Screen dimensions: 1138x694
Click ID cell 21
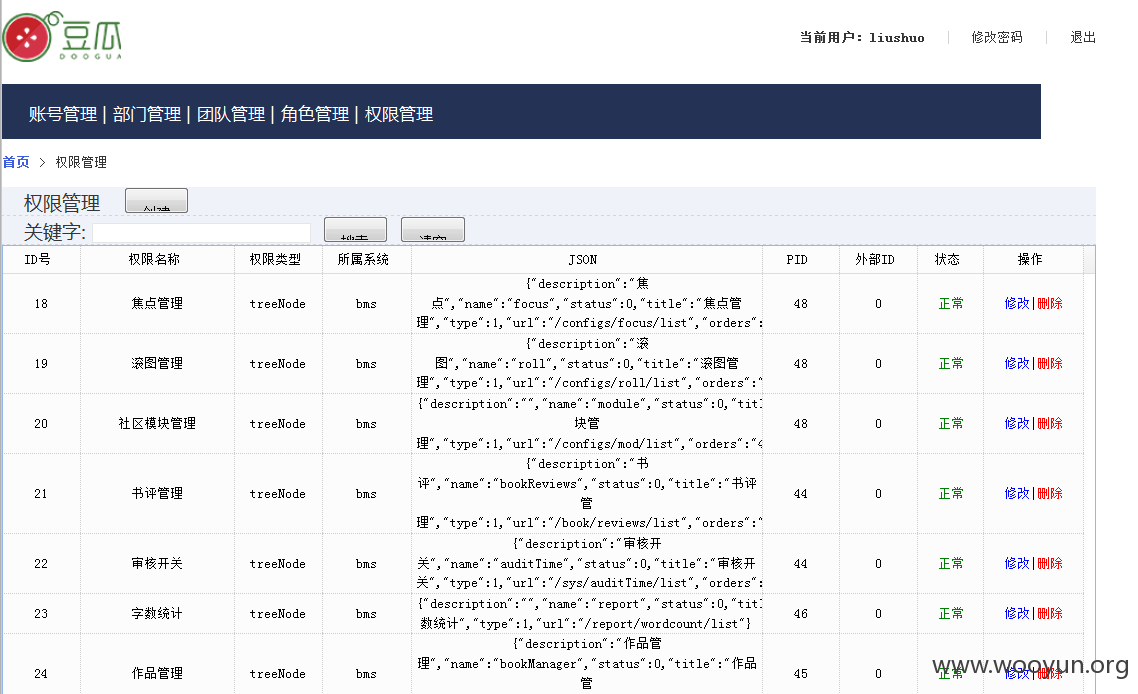coord(41,493)
